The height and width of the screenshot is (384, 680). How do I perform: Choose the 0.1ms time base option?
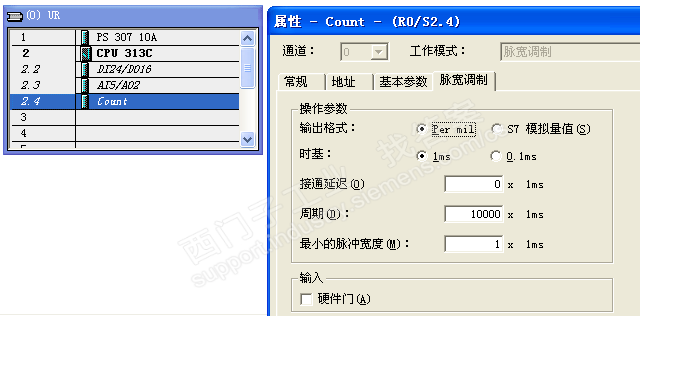(496, 156)
